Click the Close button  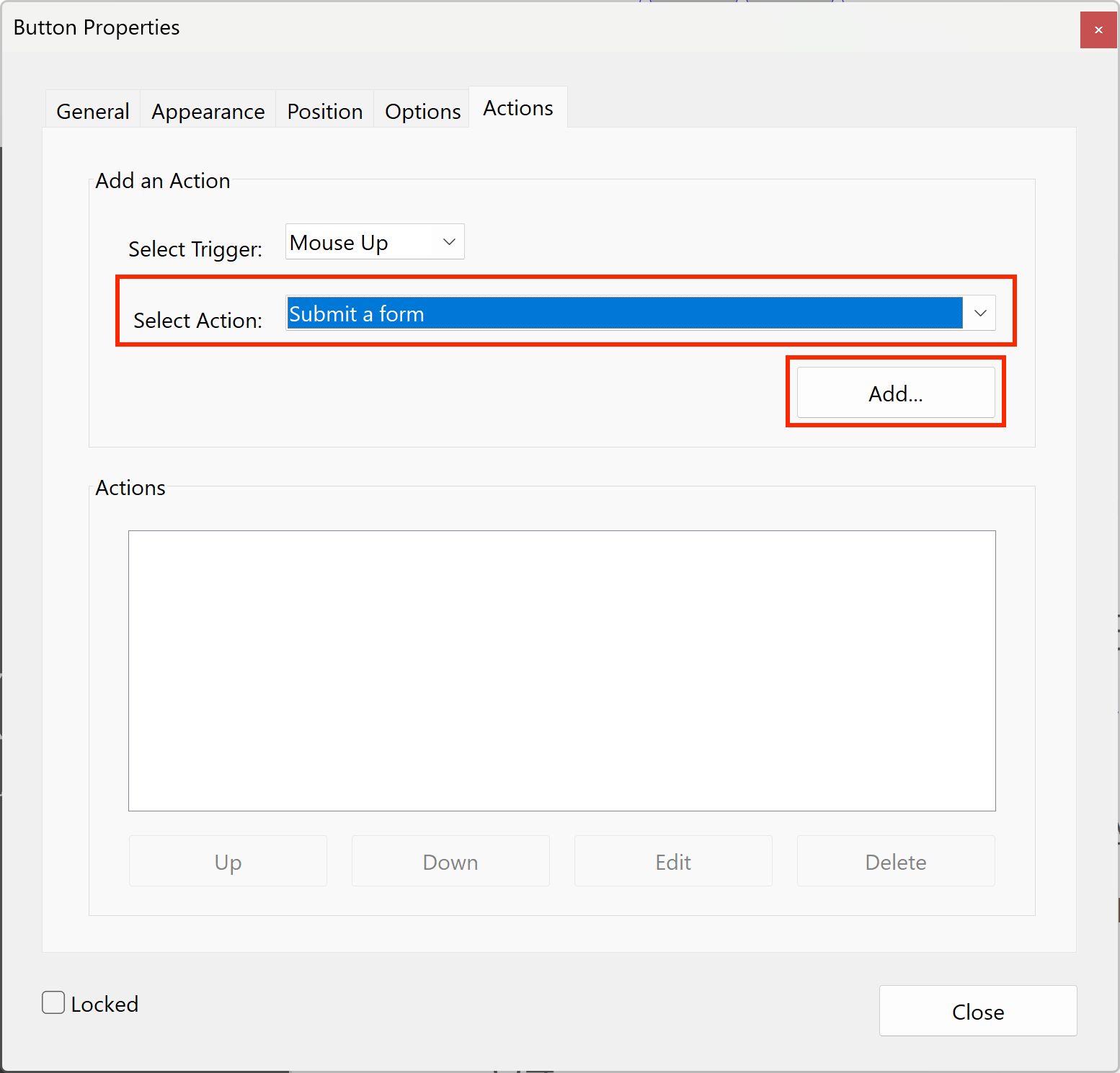[978, 1011]
